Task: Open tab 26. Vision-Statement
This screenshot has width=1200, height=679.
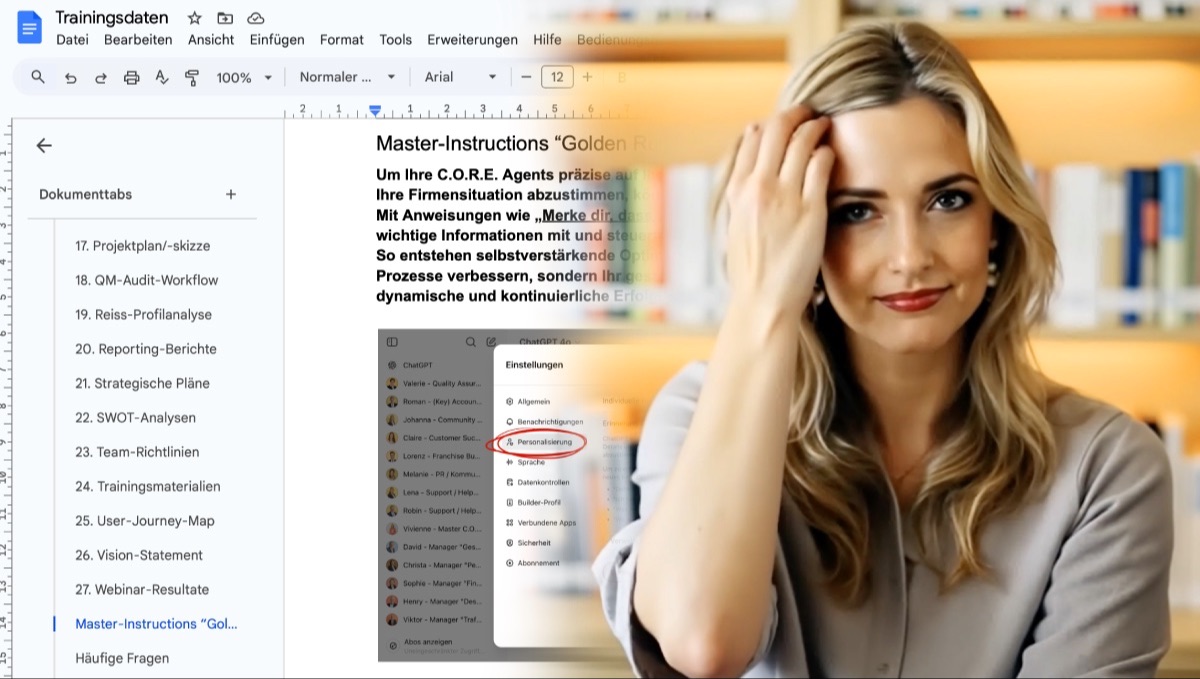Action: (139, 555)
